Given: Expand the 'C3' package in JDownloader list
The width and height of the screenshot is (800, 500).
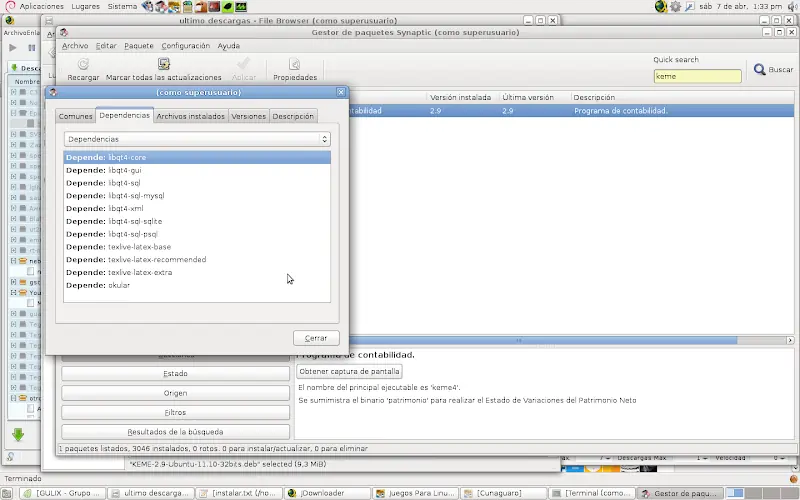Looking at the screenshot, I should point(14,92).
